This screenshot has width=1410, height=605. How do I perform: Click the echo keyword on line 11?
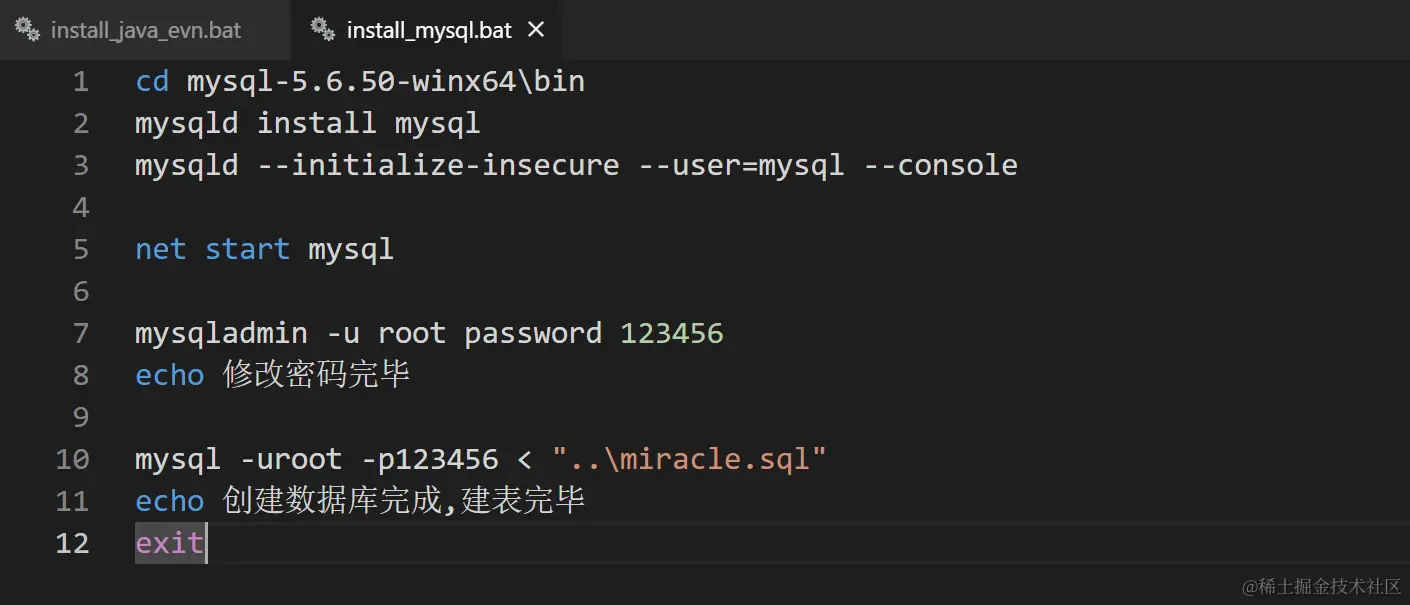[169, 501]
